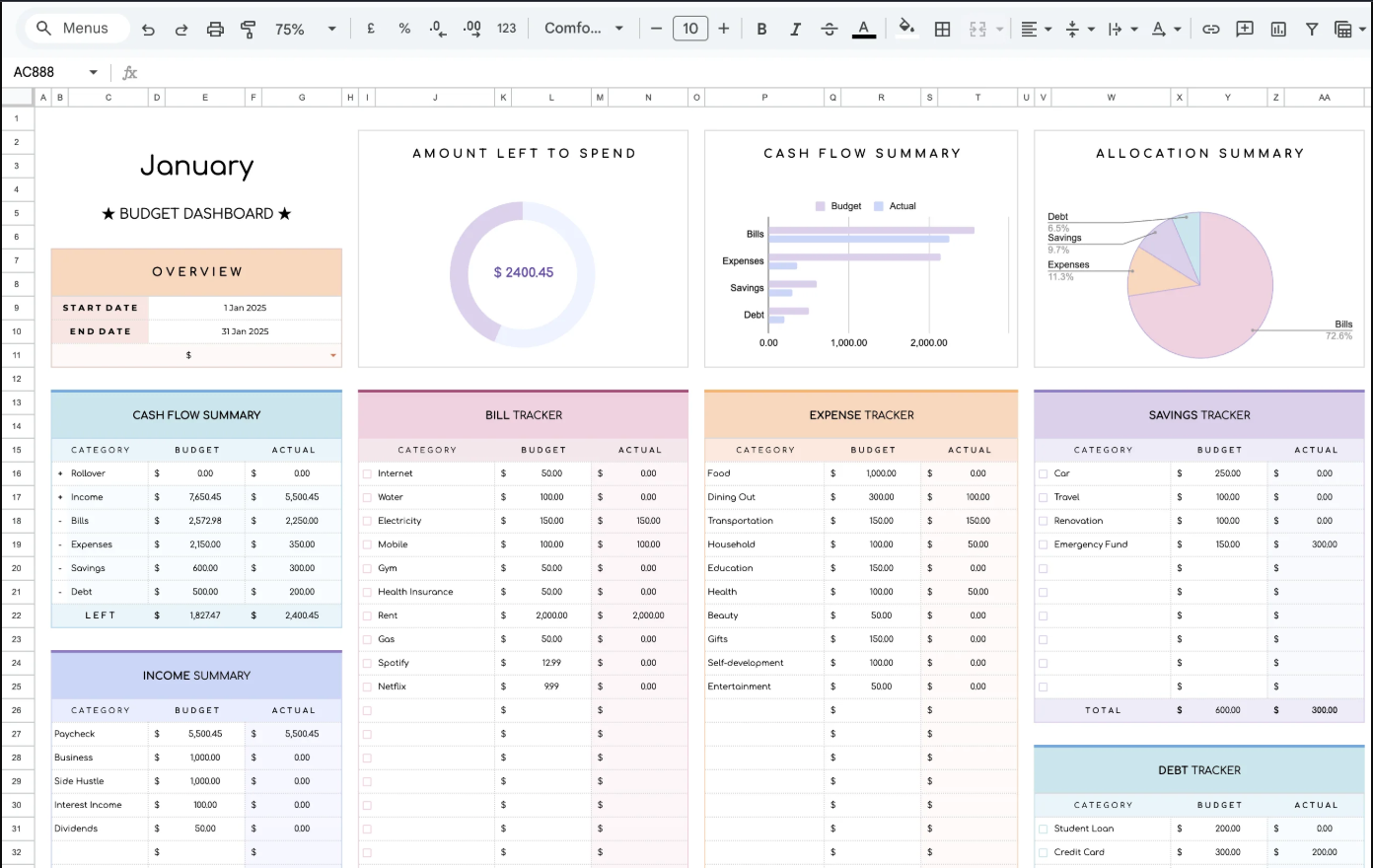Open the zoom level dropdown showing 75%
Viewport: 1373px width, 868px height.
301,29
